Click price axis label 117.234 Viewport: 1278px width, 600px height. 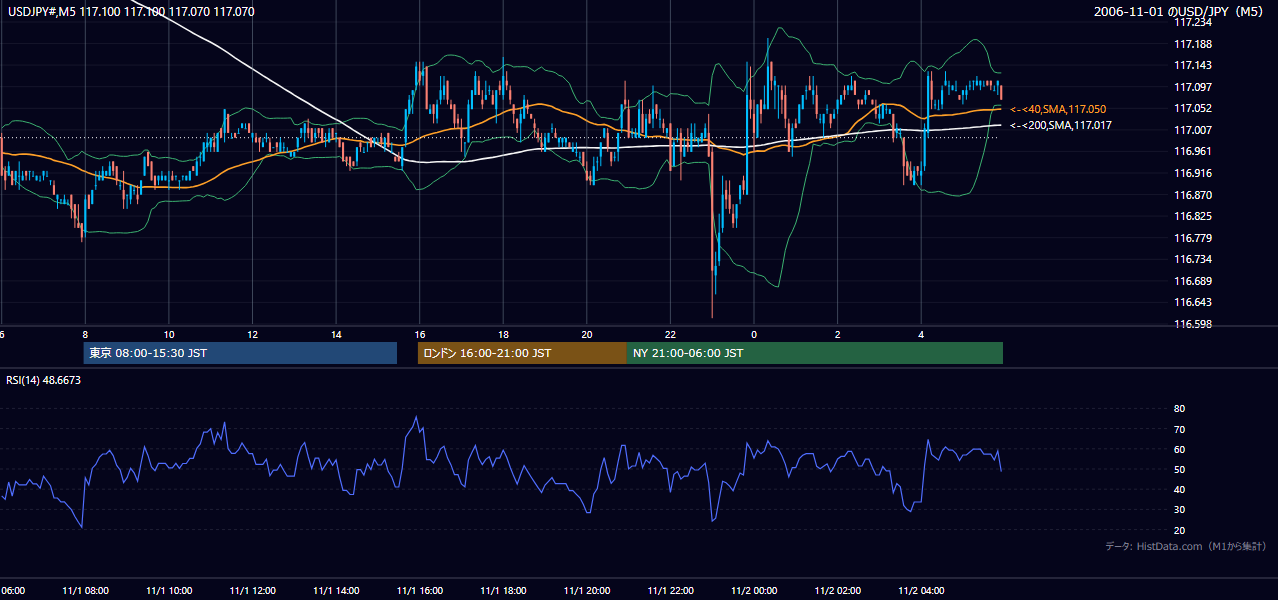tap(1193, 22)
